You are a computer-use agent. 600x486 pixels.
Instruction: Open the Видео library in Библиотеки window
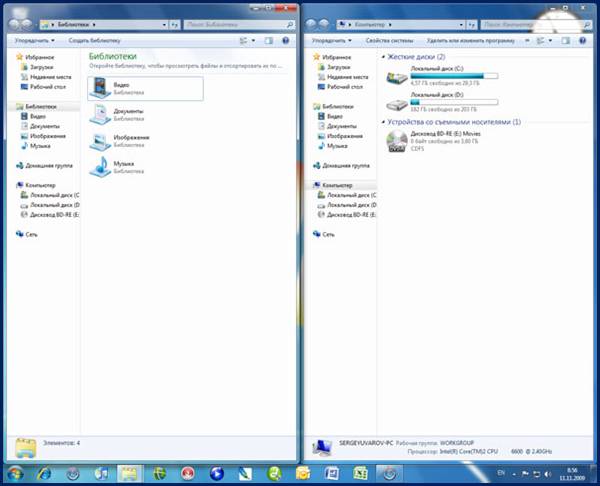click(x=145, y=88)
